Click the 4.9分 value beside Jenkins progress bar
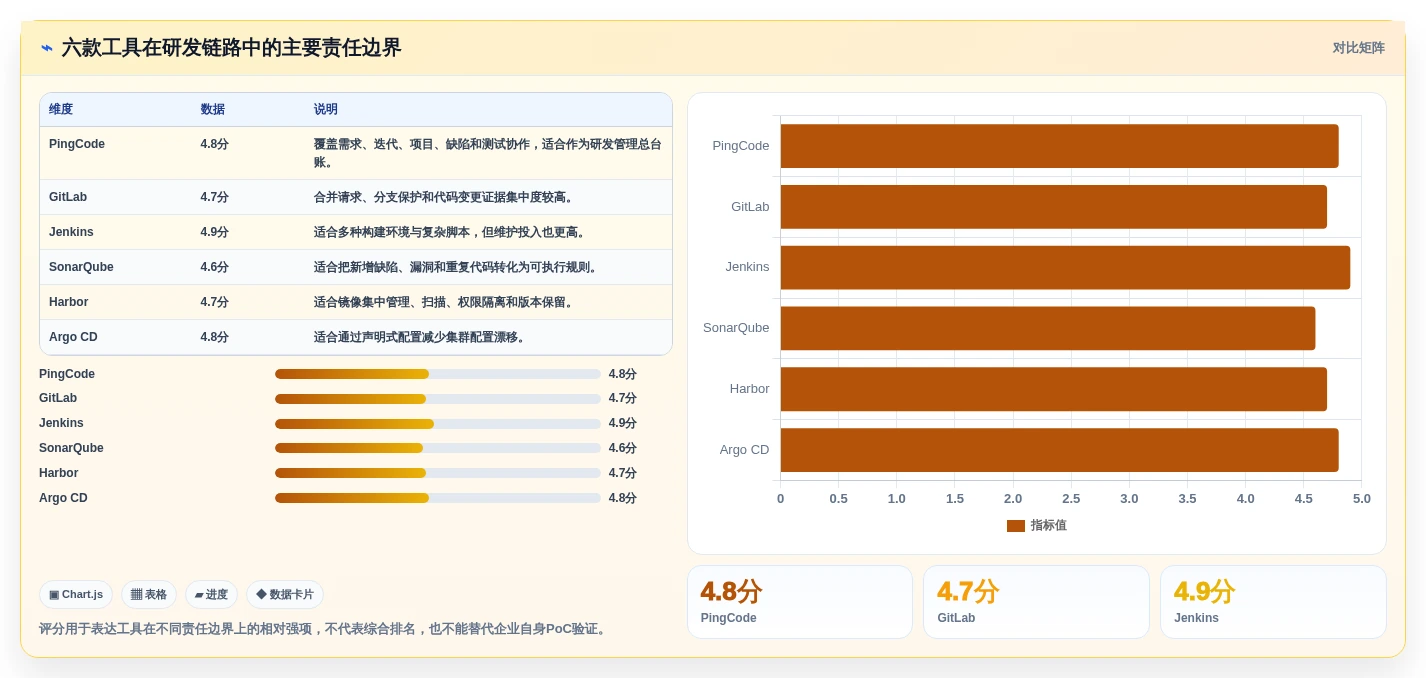Image resolution: width=1426 pixels, height=678 pixels. 622,424
